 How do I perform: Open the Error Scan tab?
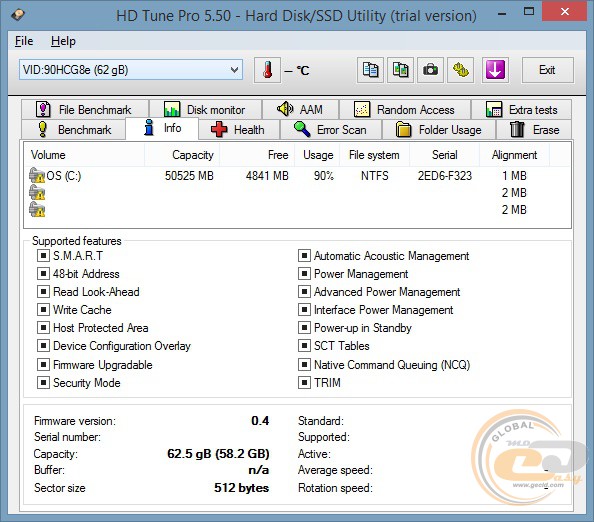331,130
